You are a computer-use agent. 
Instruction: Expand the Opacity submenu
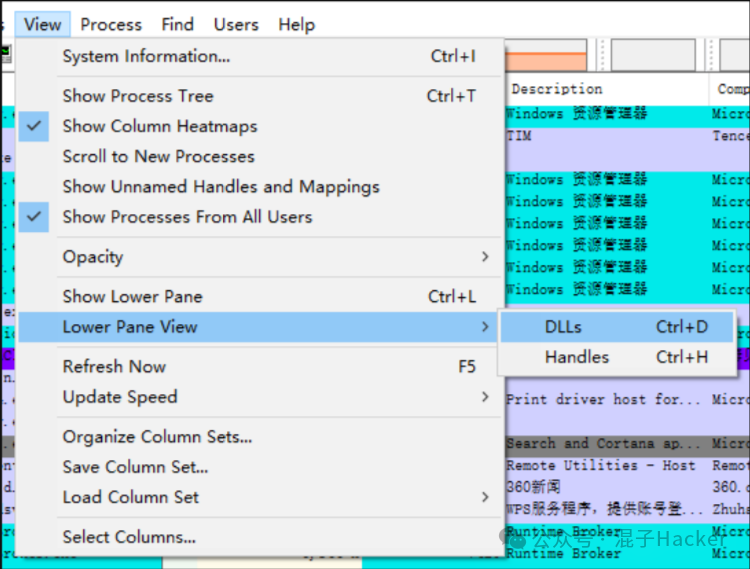click(261, 257)
